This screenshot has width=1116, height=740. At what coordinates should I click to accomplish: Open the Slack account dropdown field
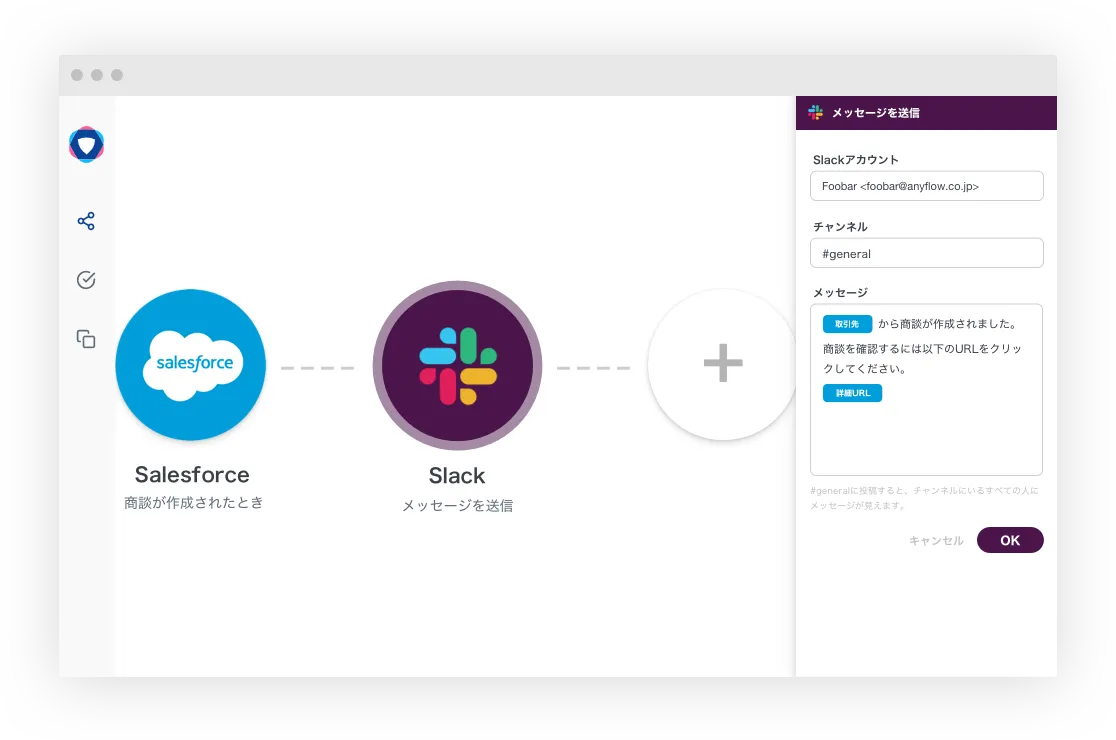pyautogui.click(x=926, y=186)
